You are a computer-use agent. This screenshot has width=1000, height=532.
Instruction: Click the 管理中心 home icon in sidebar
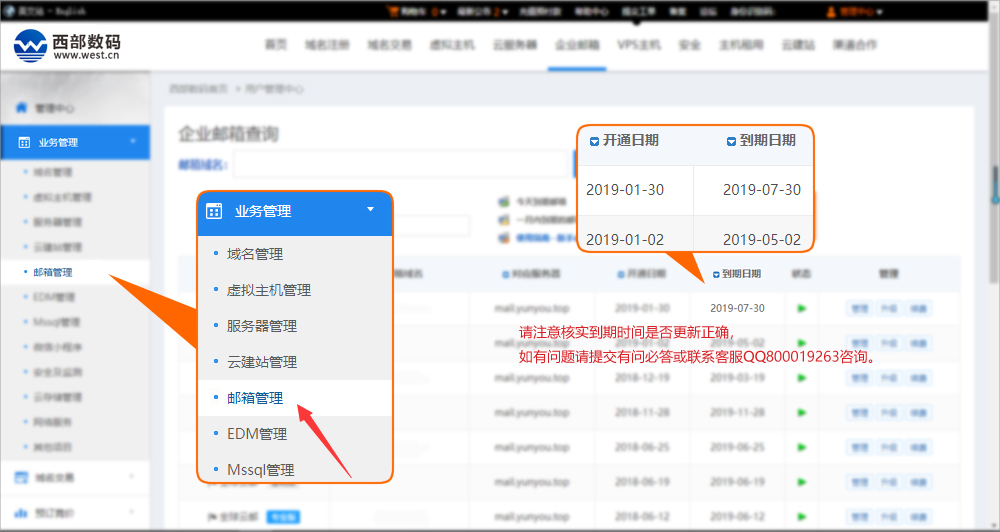[22, 108]
